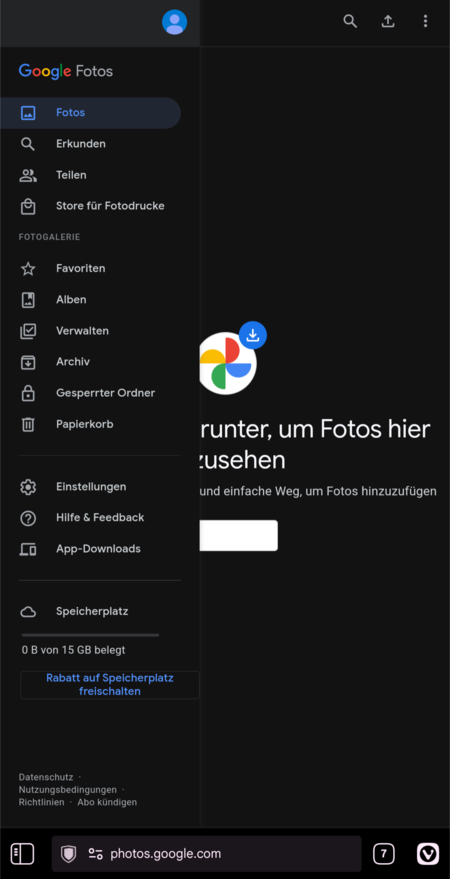Image resolution: width=450 pixels, height=879 pixels.
Task: Click the Archiv box icon
Action: coord(28,362)
